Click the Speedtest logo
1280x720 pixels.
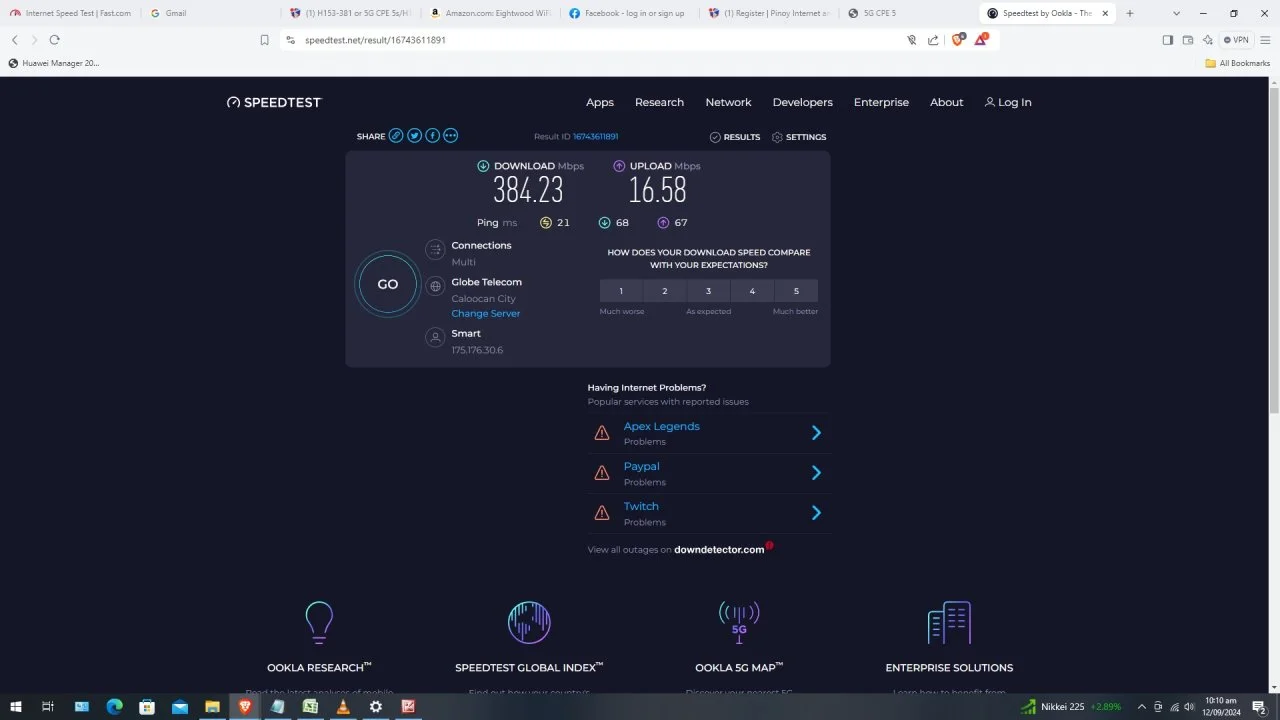(274, 102)
